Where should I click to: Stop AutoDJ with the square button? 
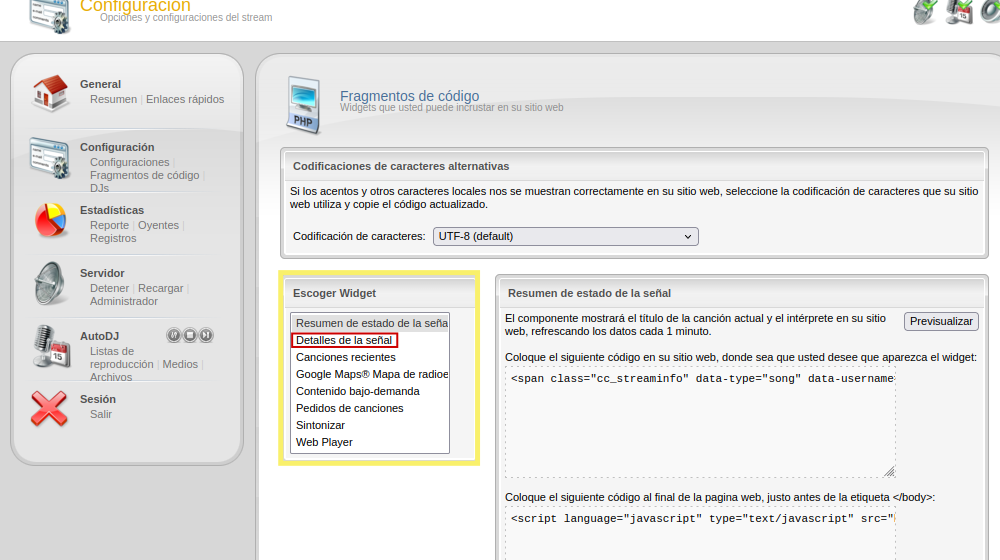pos(190,335)
